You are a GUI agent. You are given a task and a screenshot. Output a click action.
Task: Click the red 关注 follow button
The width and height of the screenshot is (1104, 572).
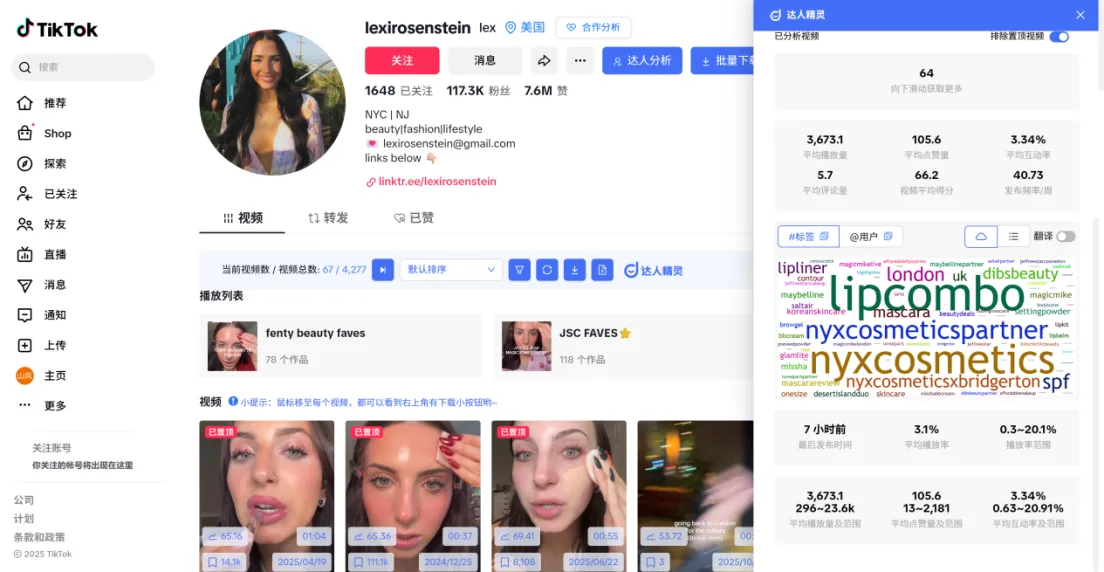pyautogui.click(x=402, y=61)
